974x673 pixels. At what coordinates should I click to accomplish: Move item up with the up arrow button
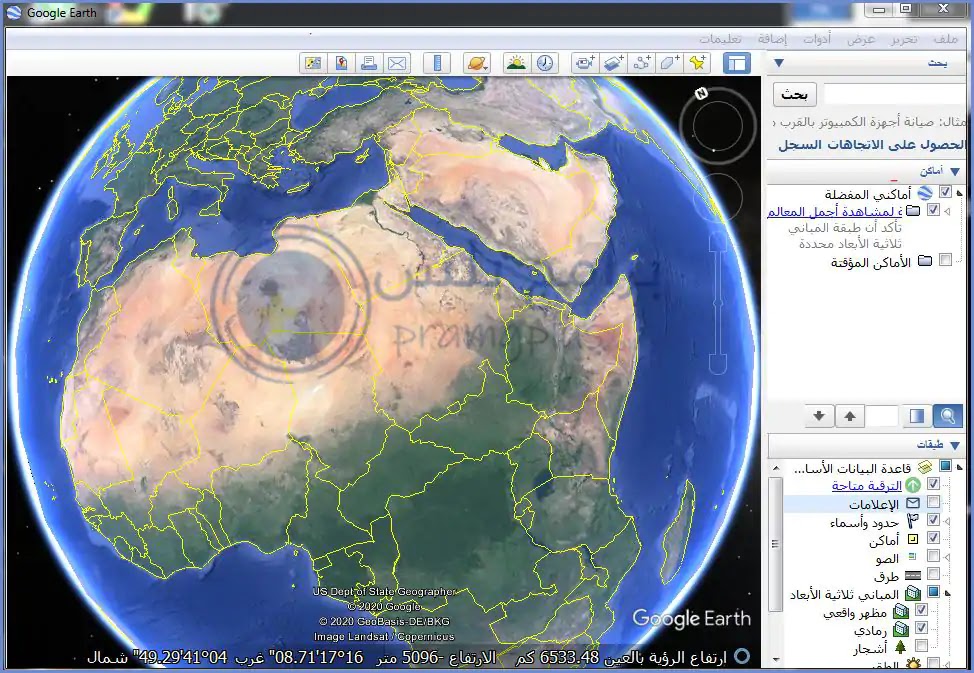(850, 416)
